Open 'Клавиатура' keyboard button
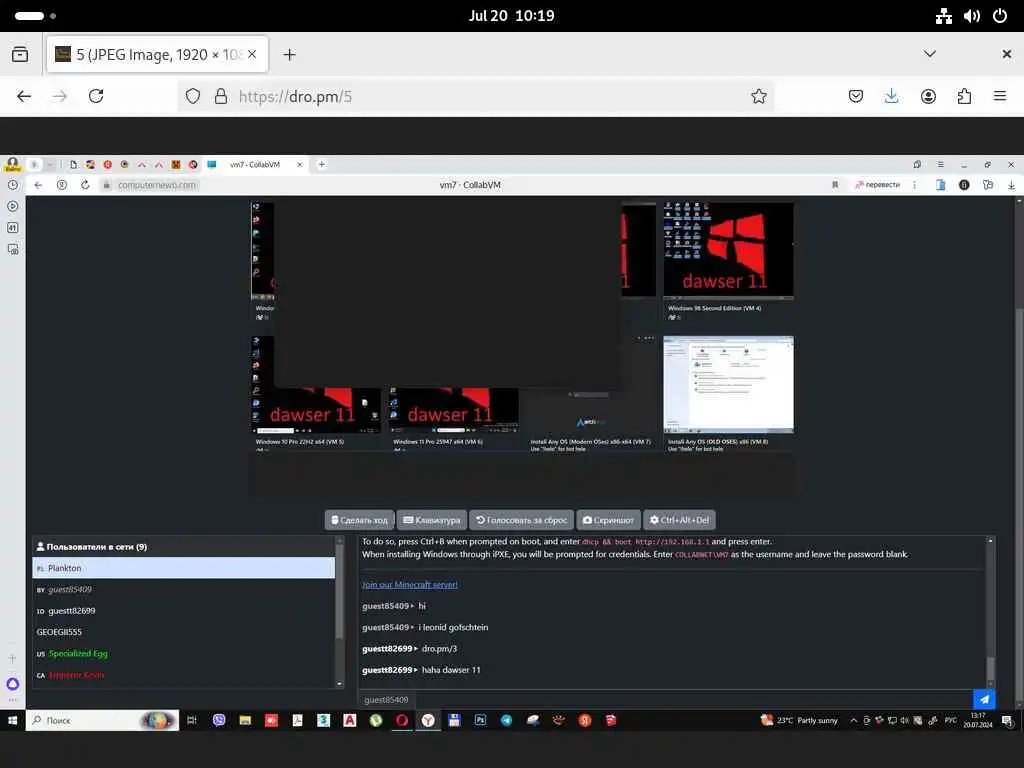This screenshot has height=768, width=1024. pos(432,520)
